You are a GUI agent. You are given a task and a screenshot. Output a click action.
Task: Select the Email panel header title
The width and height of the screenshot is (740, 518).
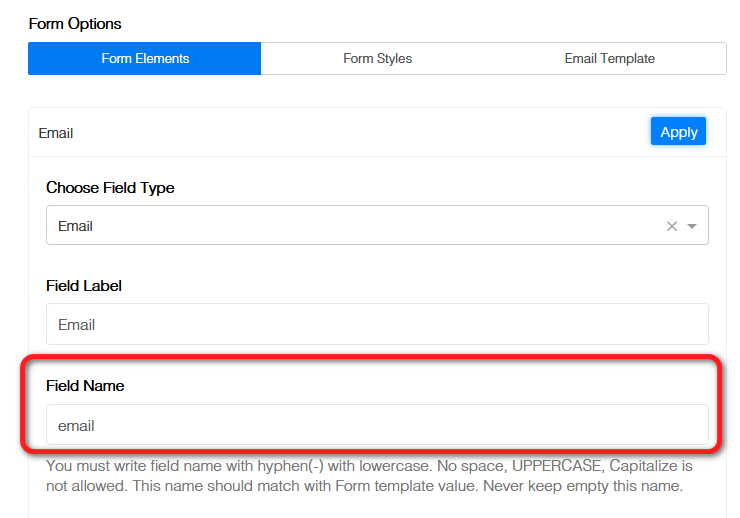pos(56,133)
